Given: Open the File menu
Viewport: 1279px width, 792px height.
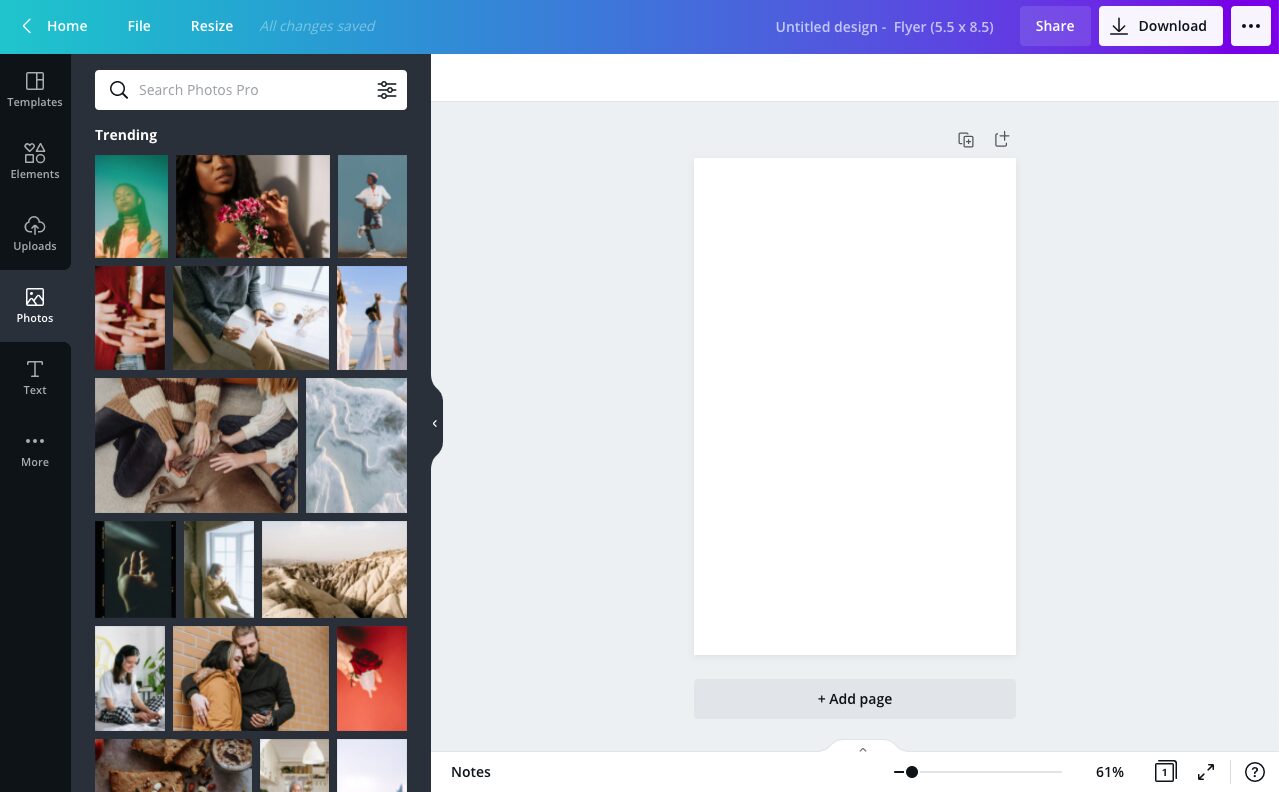Looking at the screenshot, I should pyautogui.click(x=138, y=26).
